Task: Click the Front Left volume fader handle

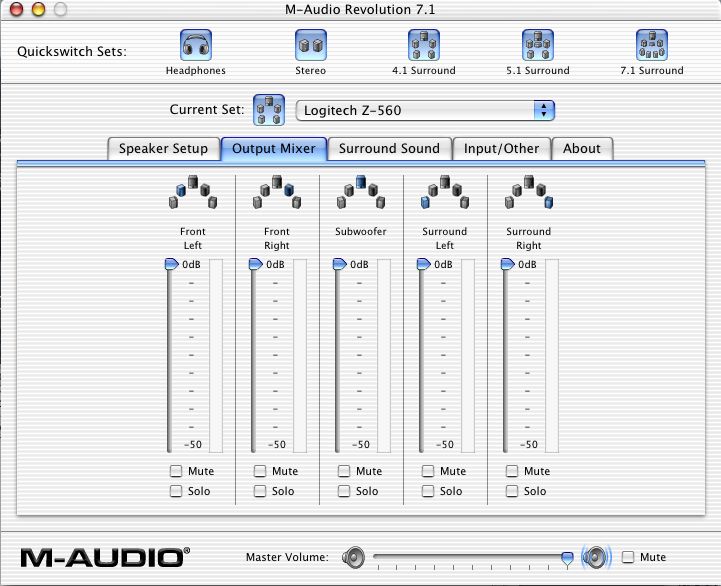Action: click(x=172, y=264)
